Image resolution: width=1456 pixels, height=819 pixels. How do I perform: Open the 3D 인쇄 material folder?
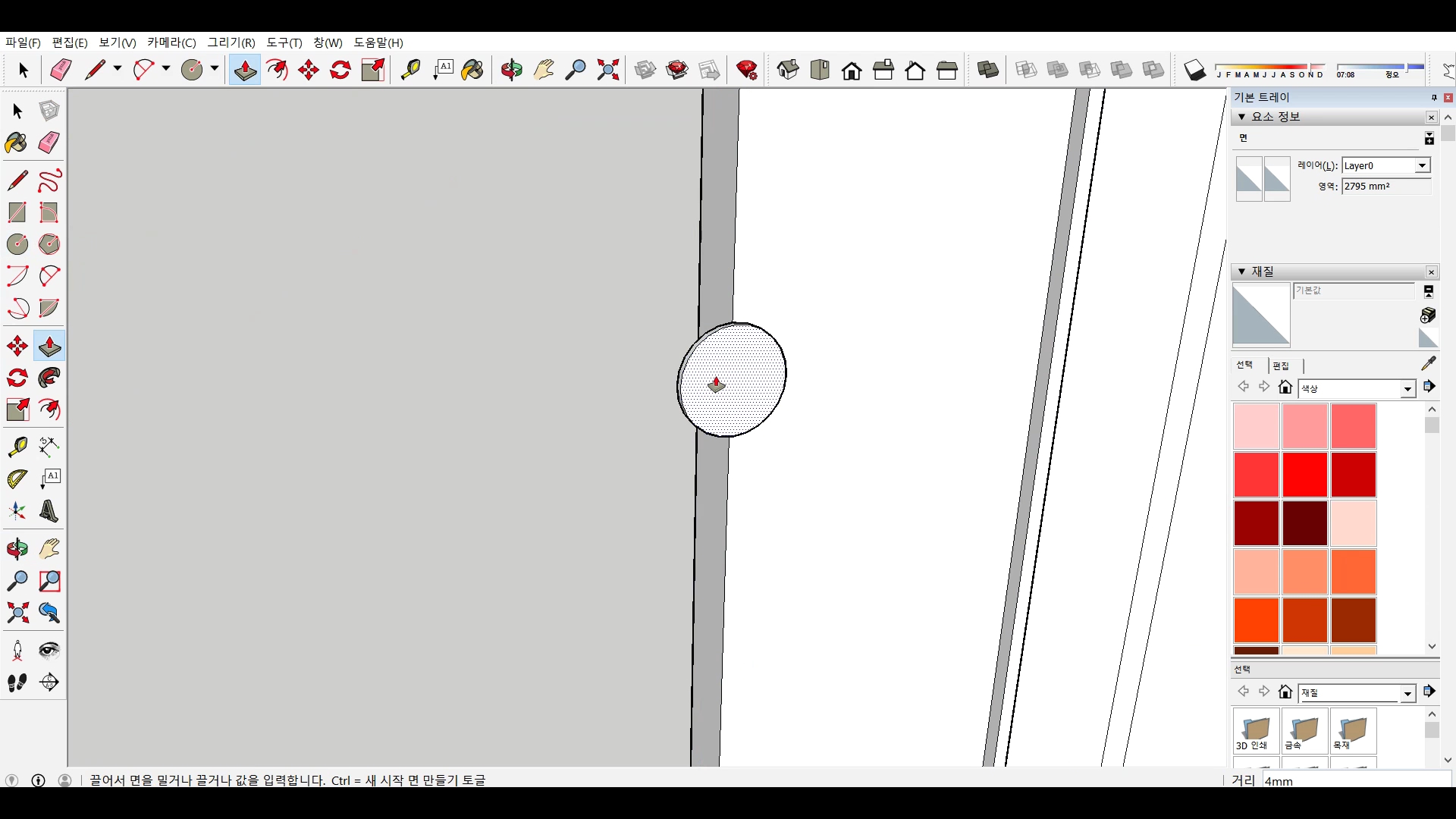pos(1256,731)
